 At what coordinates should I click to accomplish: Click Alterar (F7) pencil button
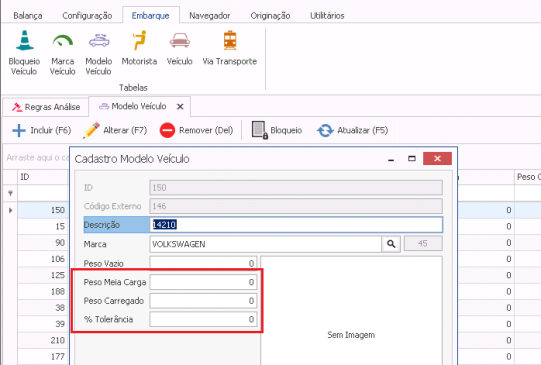click(115, 130)
